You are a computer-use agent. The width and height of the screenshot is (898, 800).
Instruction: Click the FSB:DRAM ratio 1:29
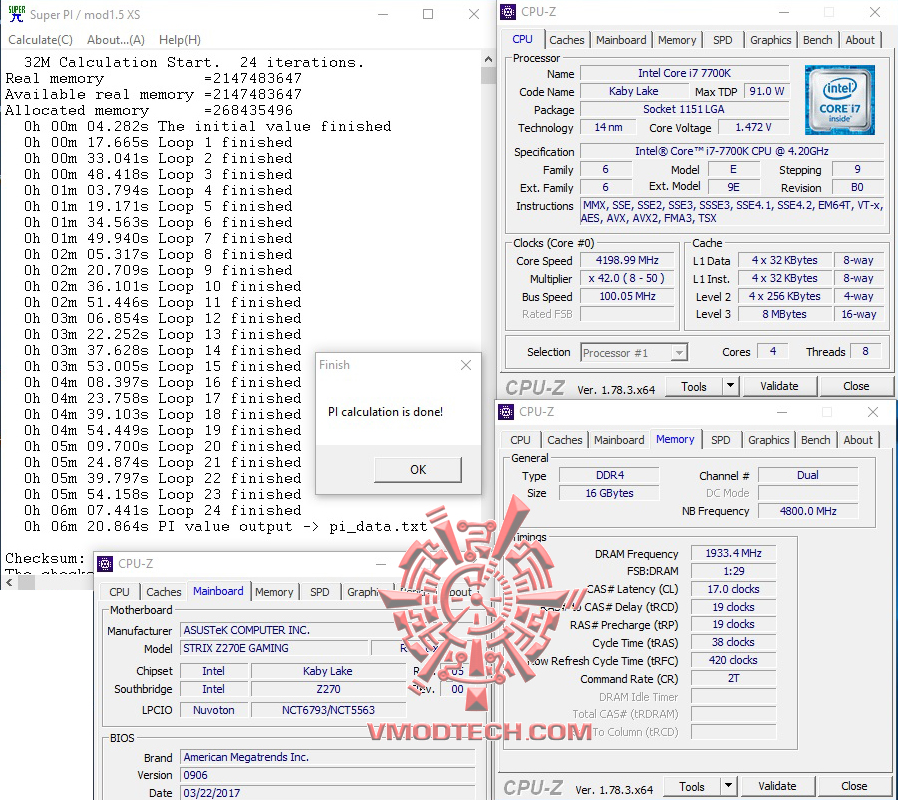[x=734, y=571]
